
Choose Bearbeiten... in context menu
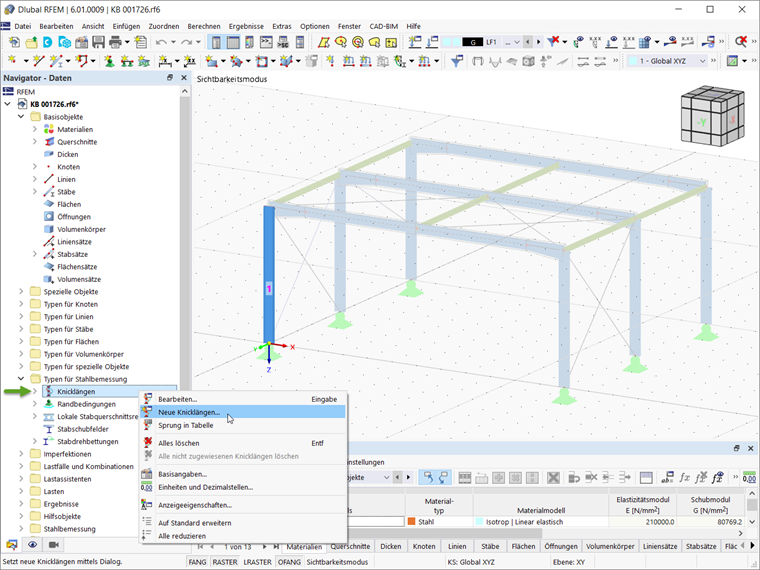(243, 399)
